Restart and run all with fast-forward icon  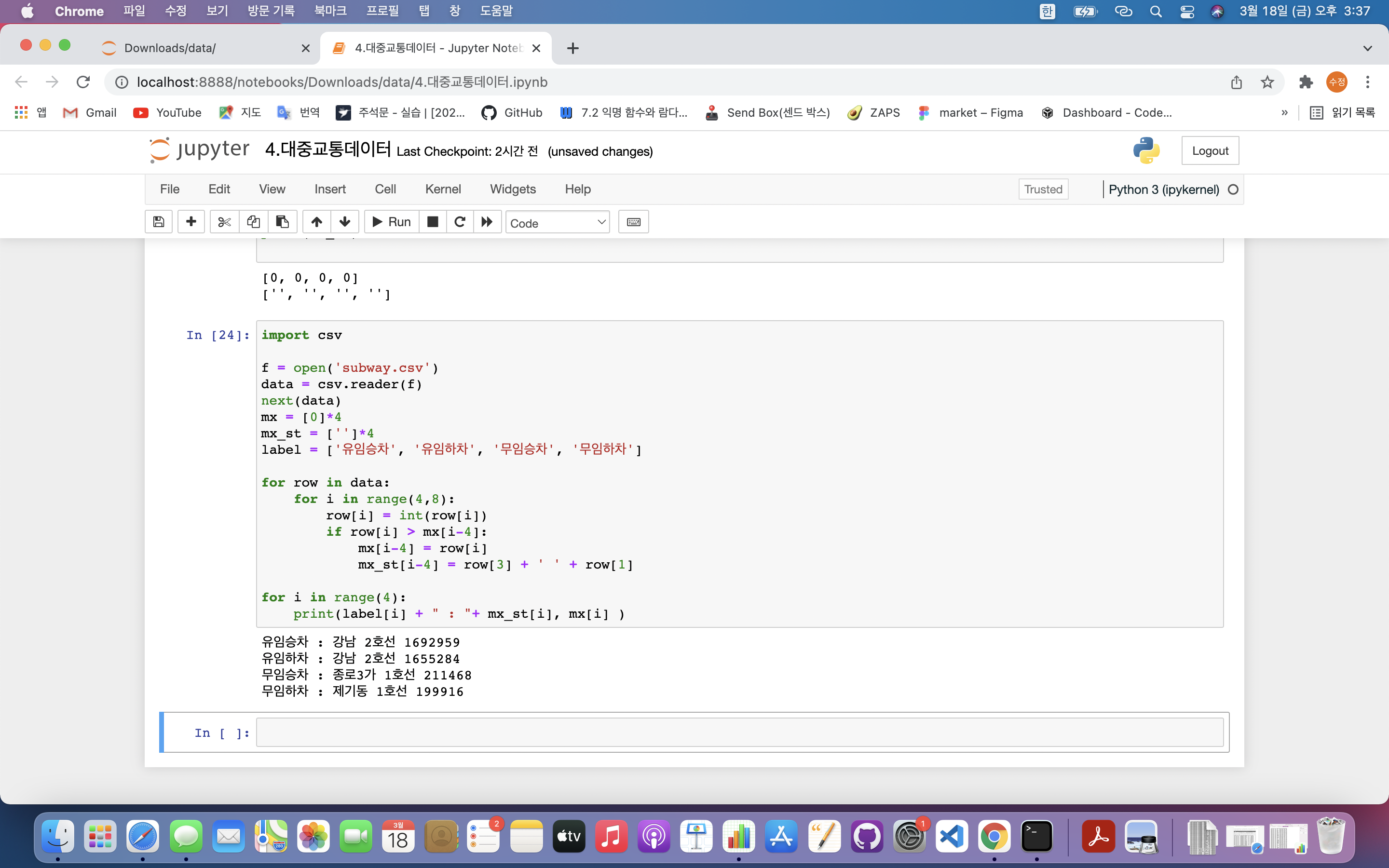[487, 222]
